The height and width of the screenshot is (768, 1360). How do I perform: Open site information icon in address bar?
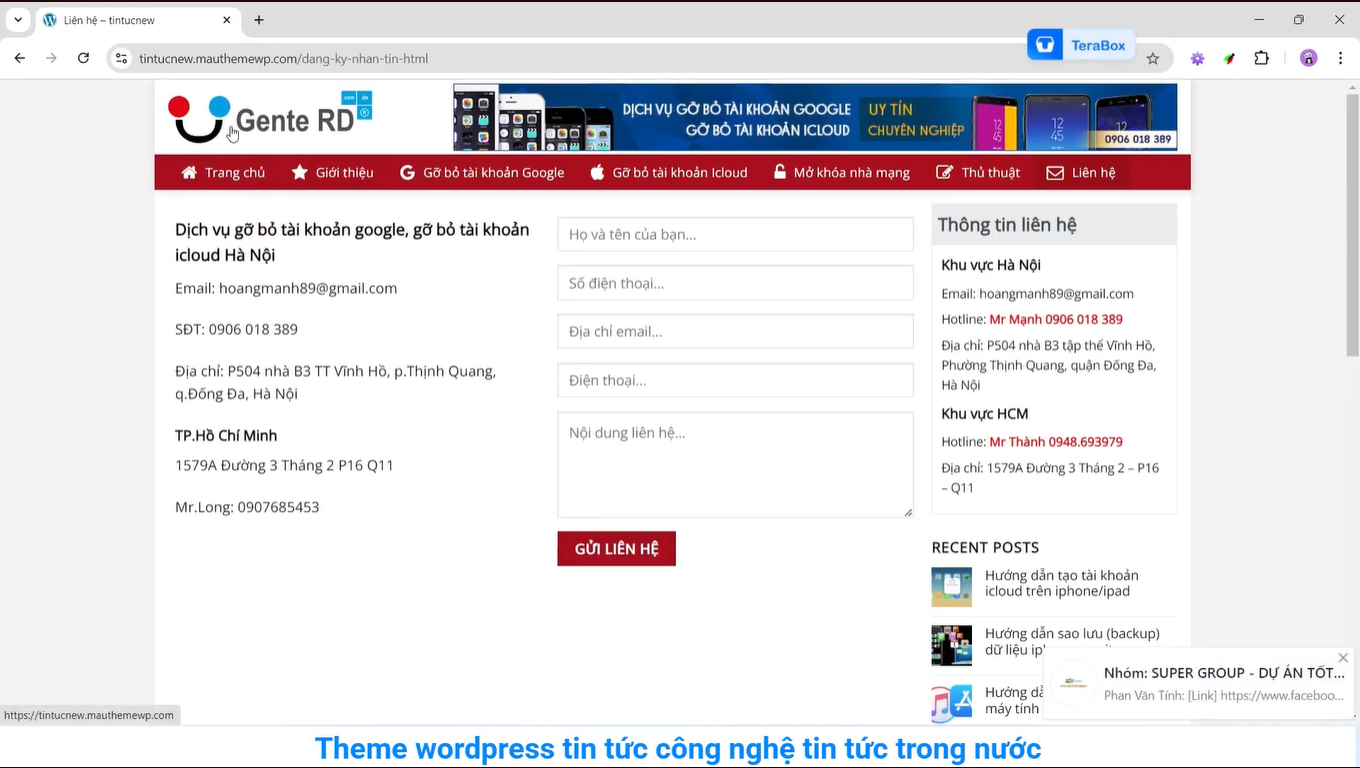pos(121,58)
